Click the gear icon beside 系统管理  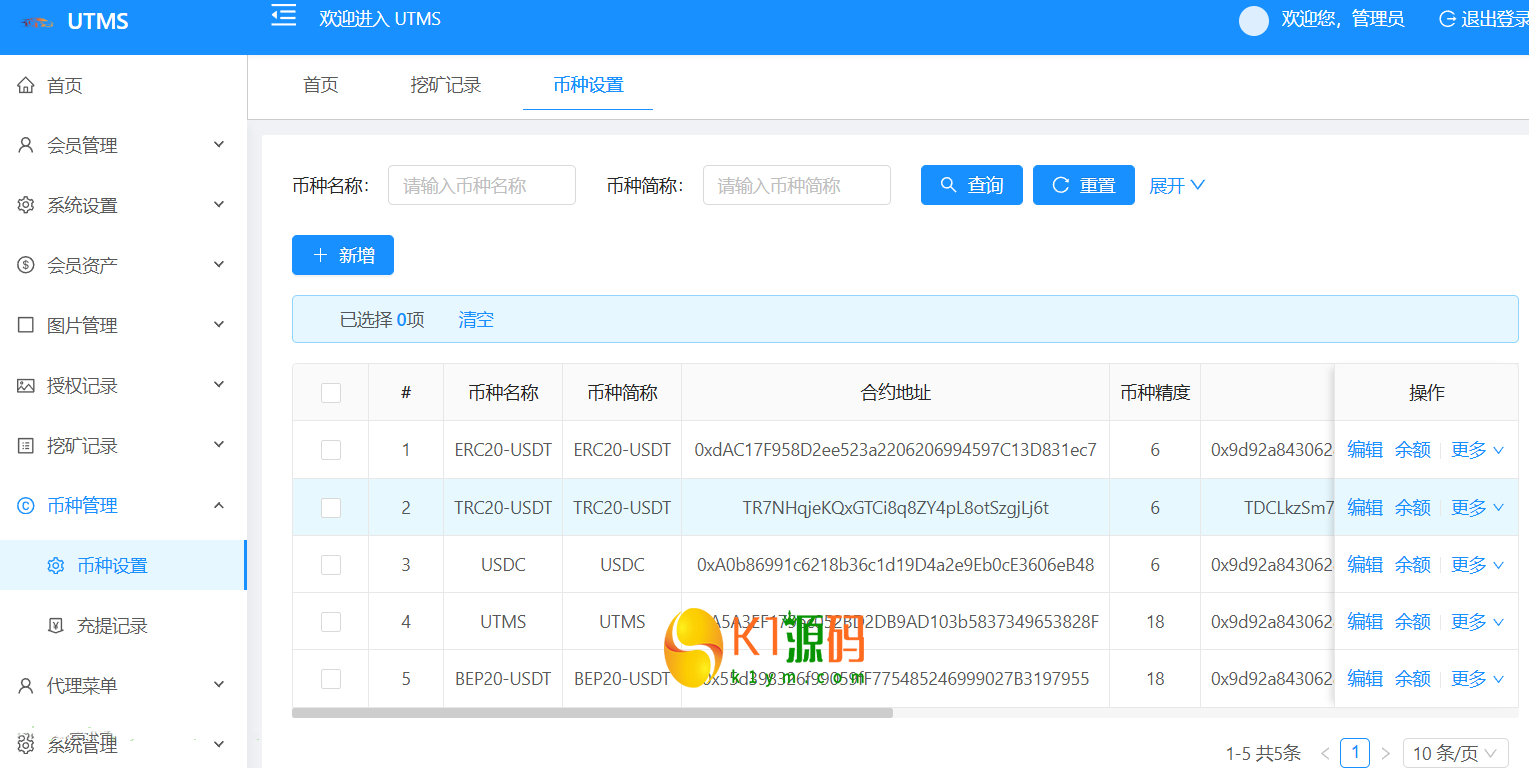coord(26,745)
